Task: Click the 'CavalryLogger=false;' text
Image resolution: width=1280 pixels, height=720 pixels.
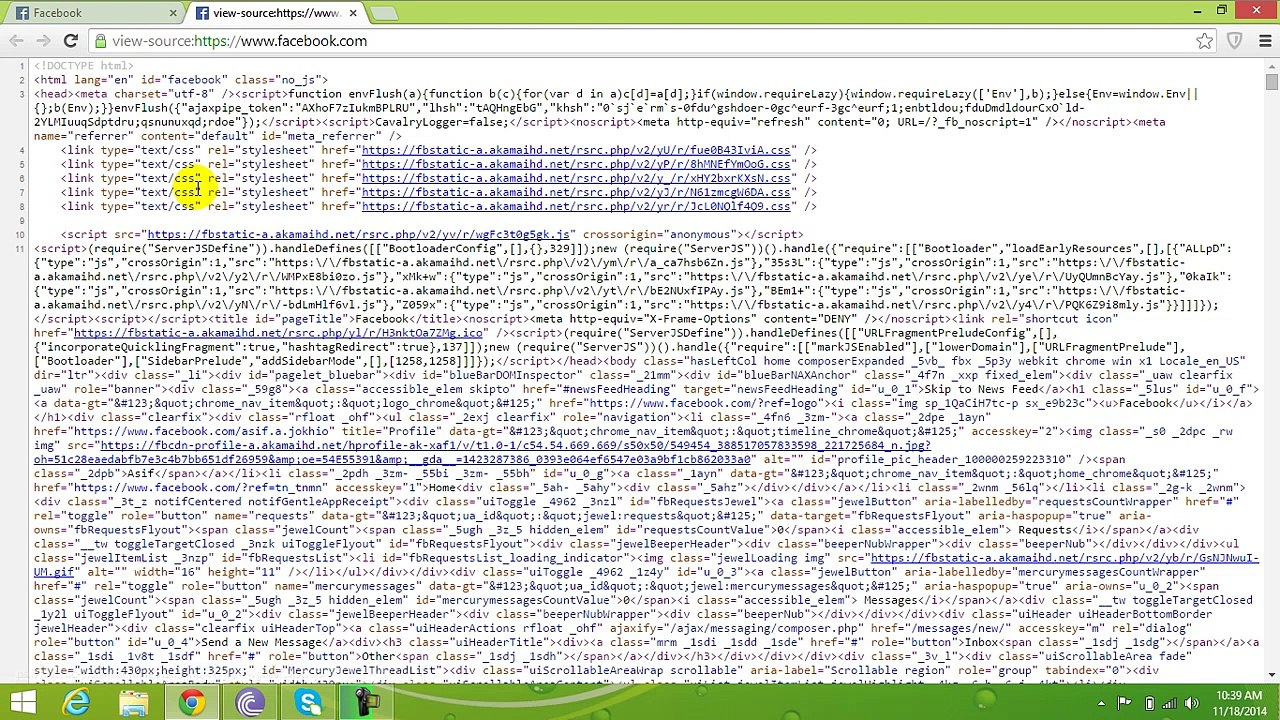Action: point(440,122)
